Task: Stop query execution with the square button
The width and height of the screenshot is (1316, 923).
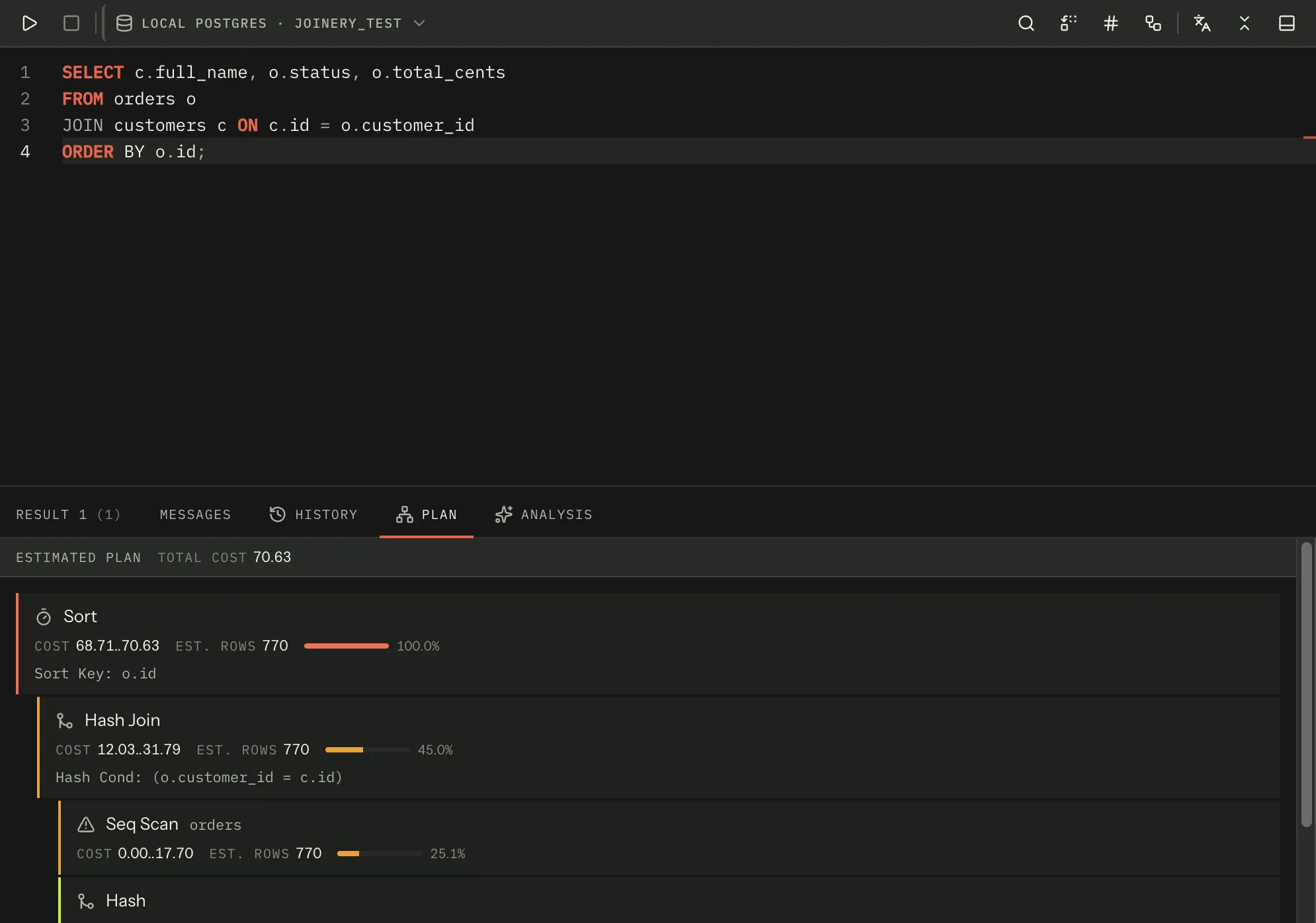Action: [71, 23]
